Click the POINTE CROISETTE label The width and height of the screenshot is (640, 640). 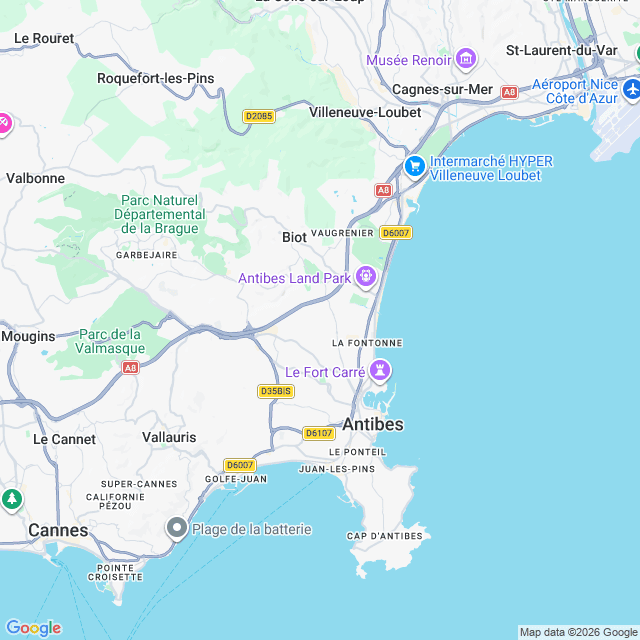tap(116, 573)
